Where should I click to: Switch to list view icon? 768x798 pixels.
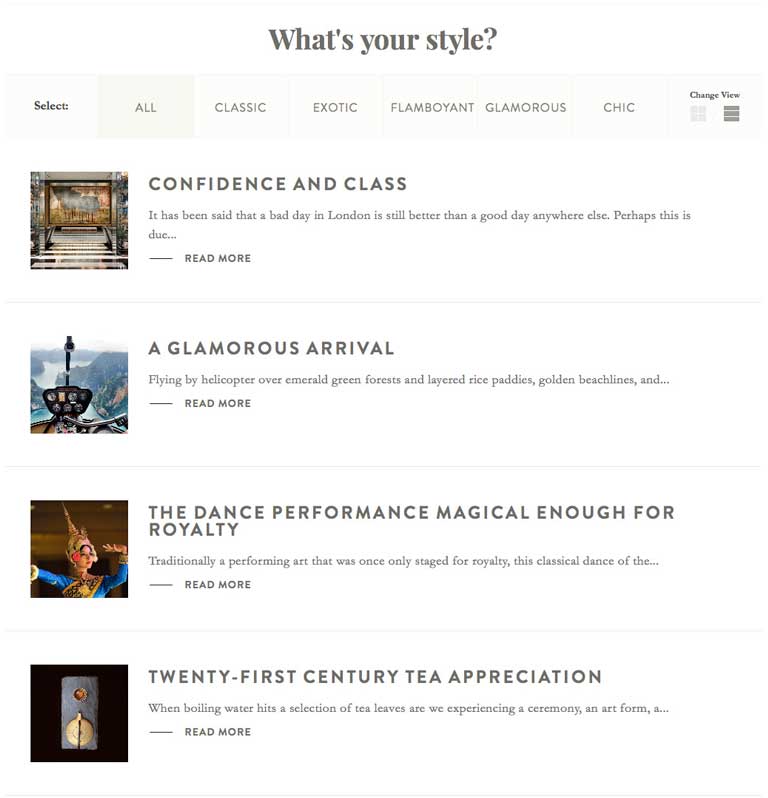731,114
